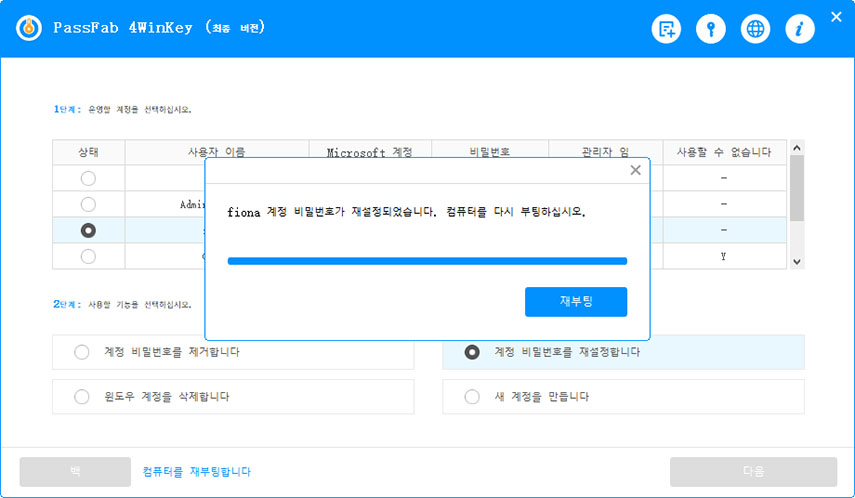This screenshot has width=855, height=498.
Task: Click the 상태 column header
Action: [88, 152]
